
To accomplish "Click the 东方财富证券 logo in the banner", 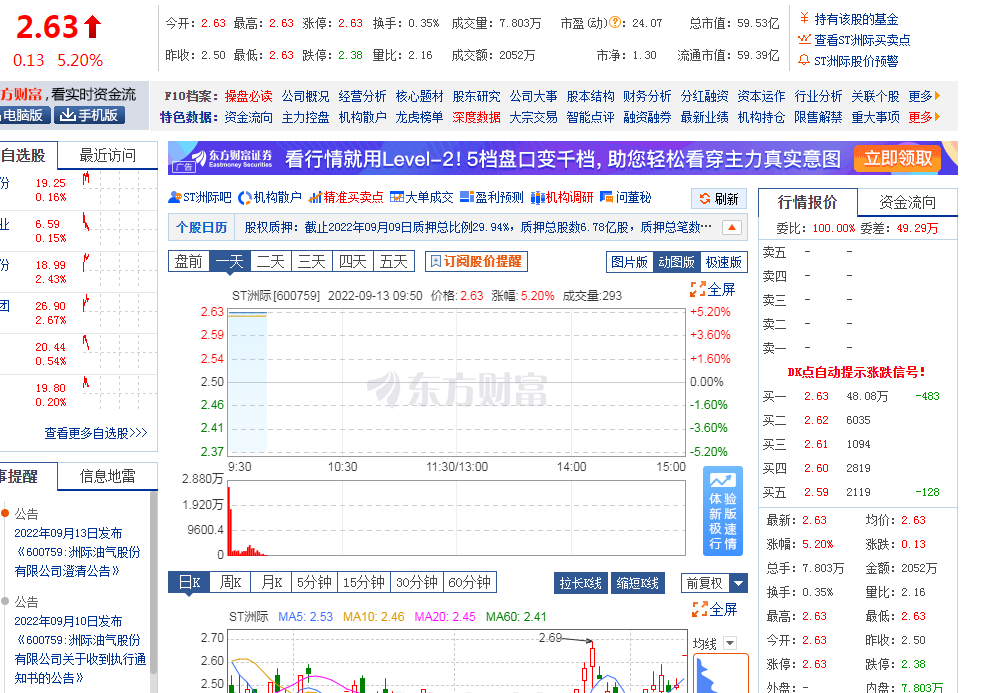I will (x=233, y=158).
